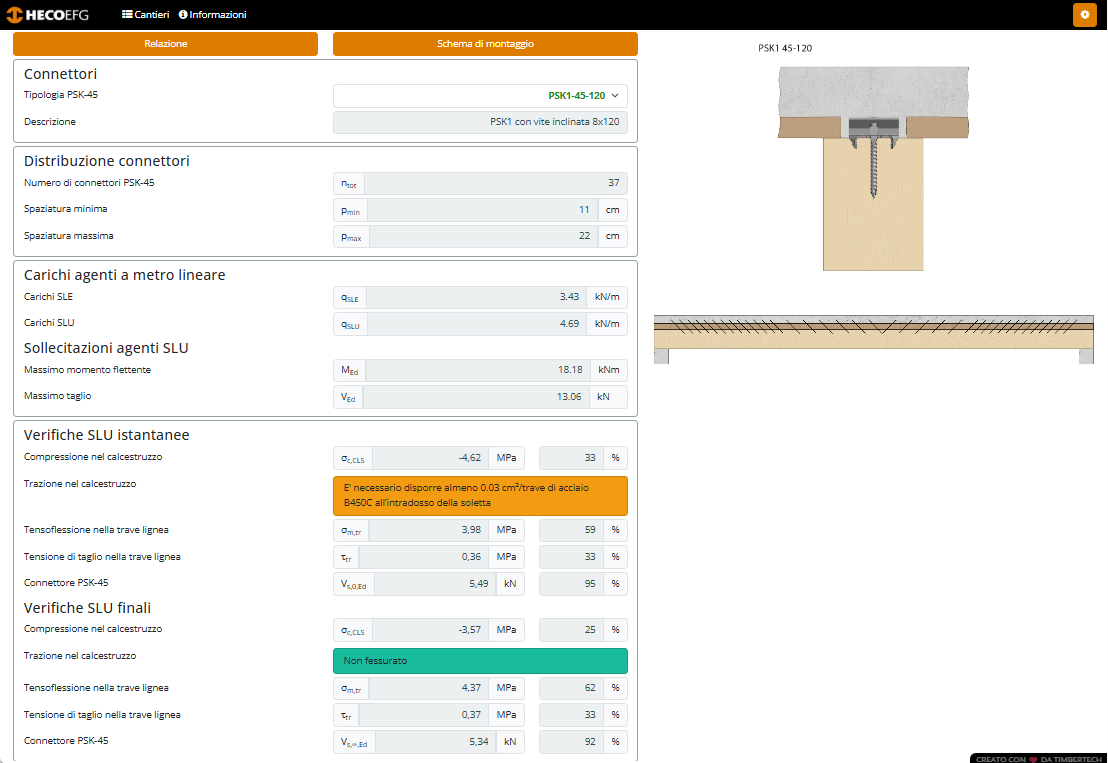Click the Spaziatura minima field showing 11

tap(482, 210)
